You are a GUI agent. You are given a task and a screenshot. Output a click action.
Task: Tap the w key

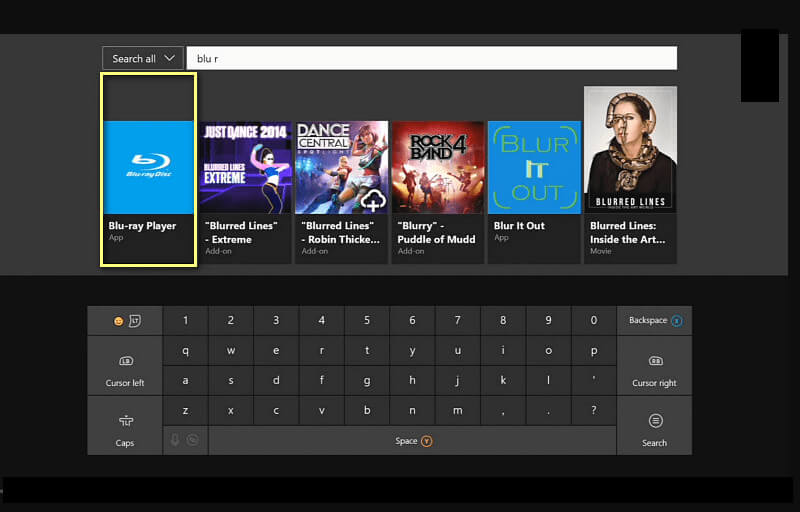pyautogui.click(x=231, y=351)
